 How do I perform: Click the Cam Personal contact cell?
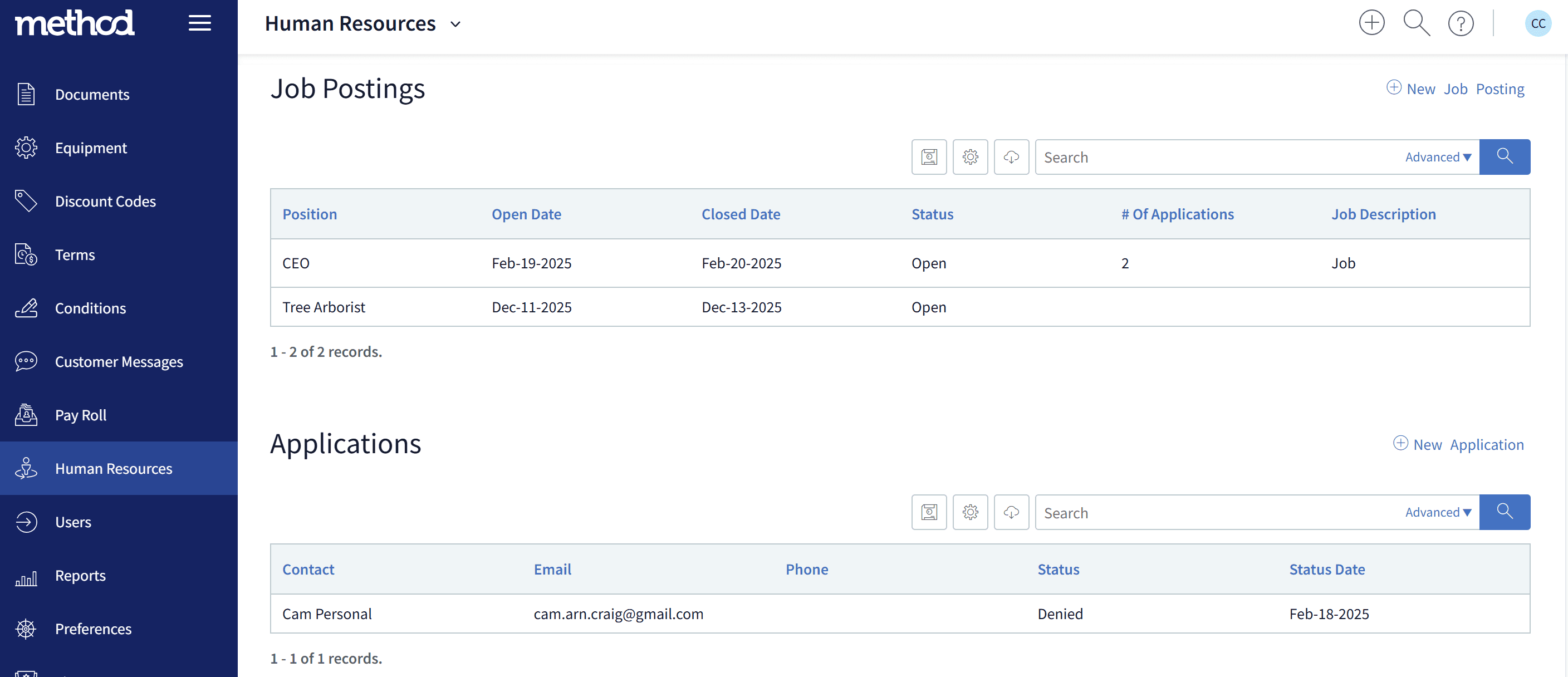pos(327,614)
